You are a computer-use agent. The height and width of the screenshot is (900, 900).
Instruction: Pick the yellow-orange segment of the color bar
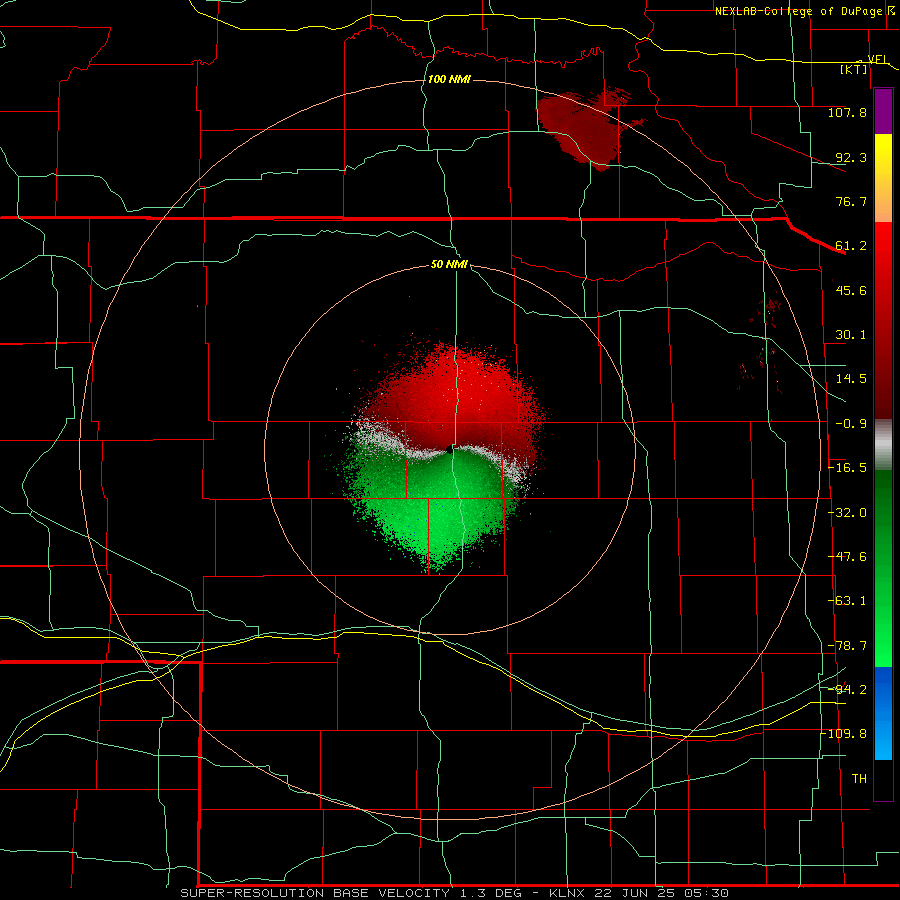tap(883, 178)
